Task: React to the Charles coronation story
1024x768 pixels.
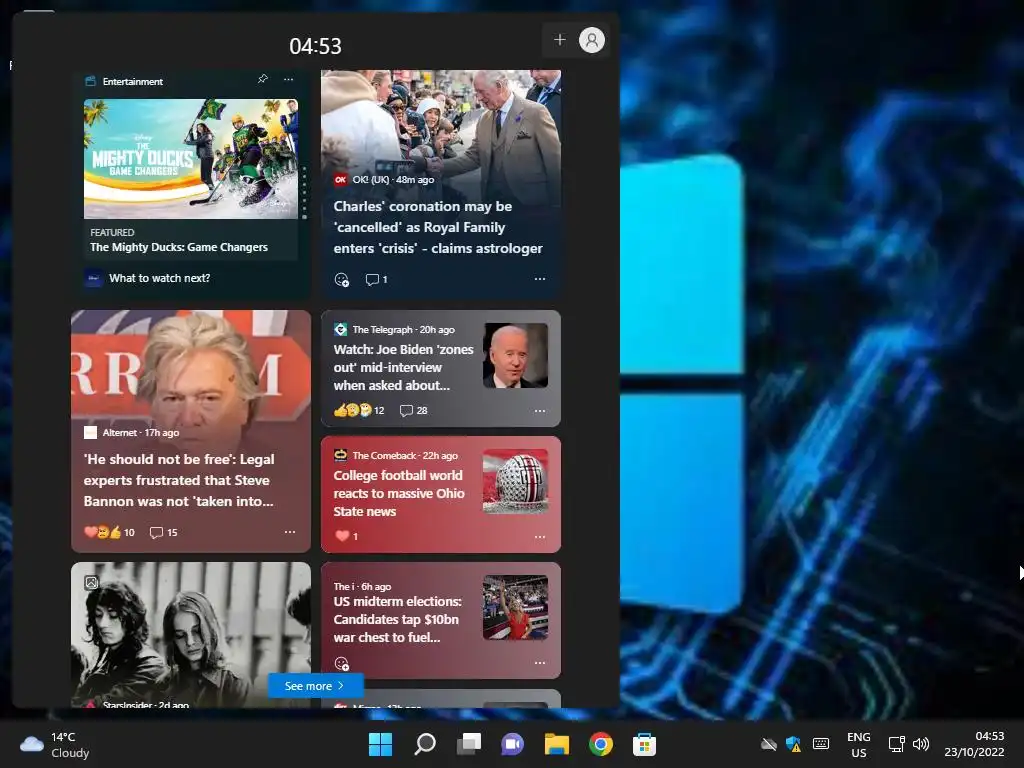Action: tap(342, 280)
